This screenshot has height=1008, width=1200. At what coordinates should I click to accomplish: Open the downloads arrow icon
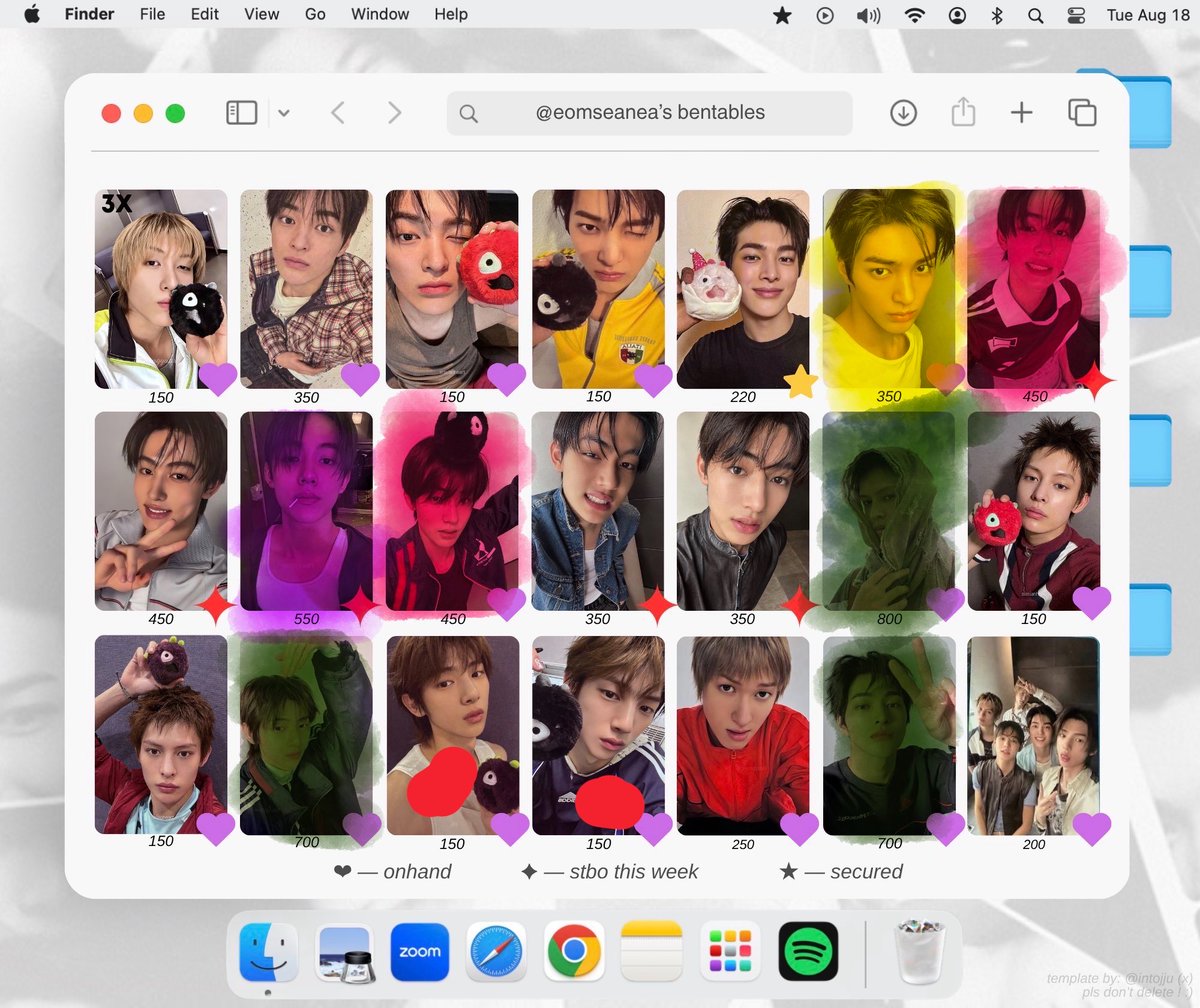(903, 113)
